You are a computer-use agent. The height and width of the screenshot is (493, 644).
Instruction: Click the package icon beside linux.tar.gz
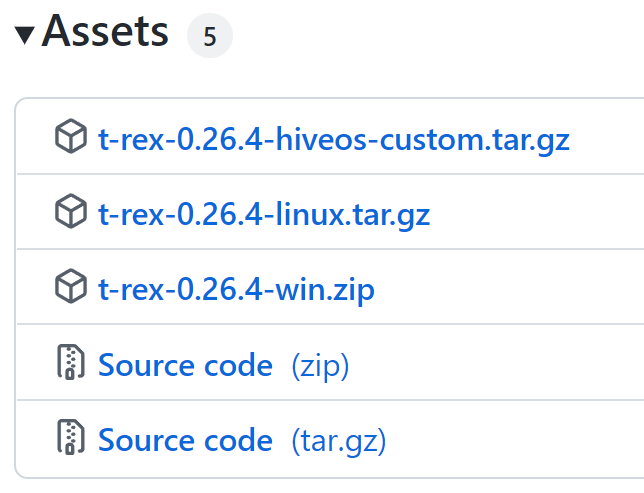(70, 213)
